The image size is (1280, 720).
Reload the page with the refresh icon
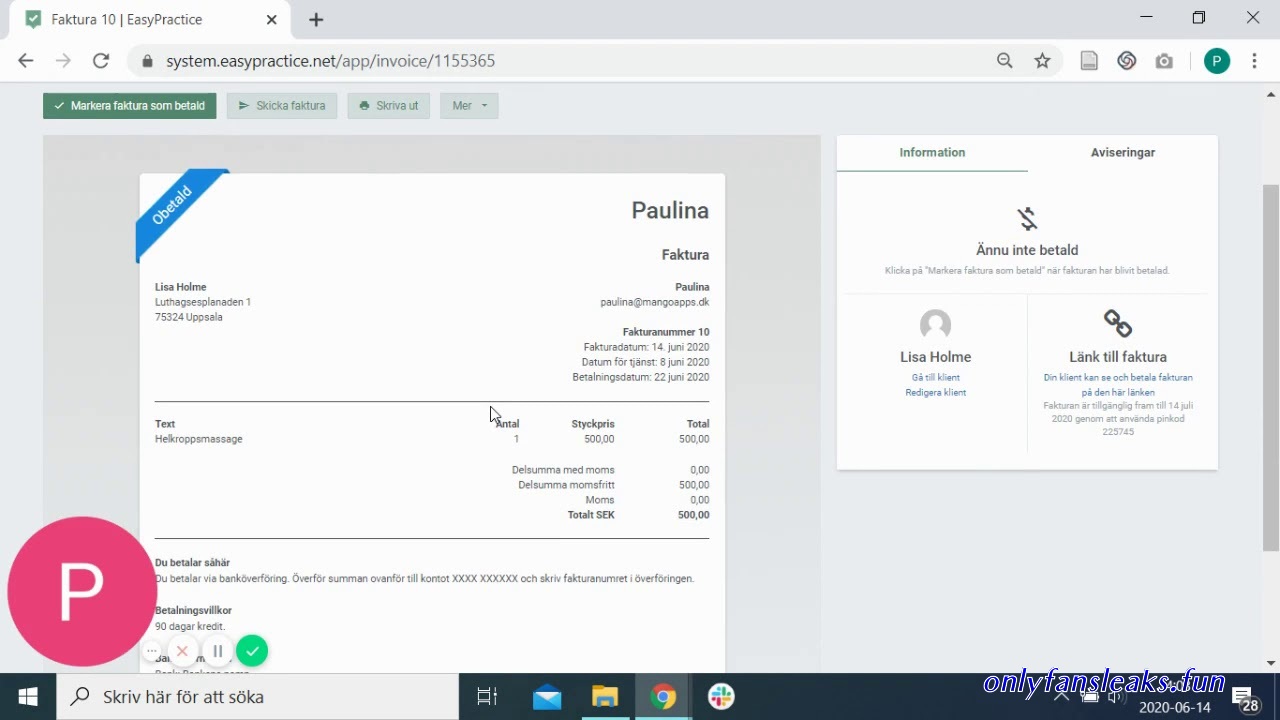click(x=101, y=61)
